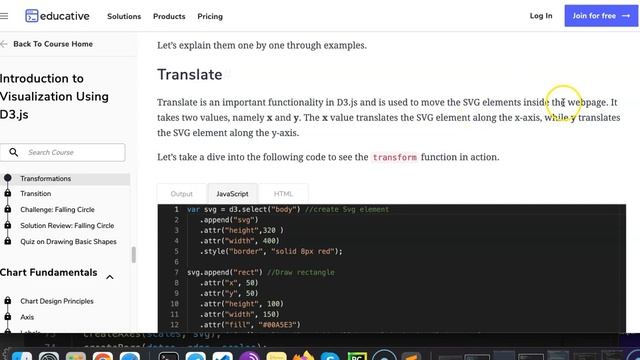Open PyCharm from the dock

coord(357,356)
